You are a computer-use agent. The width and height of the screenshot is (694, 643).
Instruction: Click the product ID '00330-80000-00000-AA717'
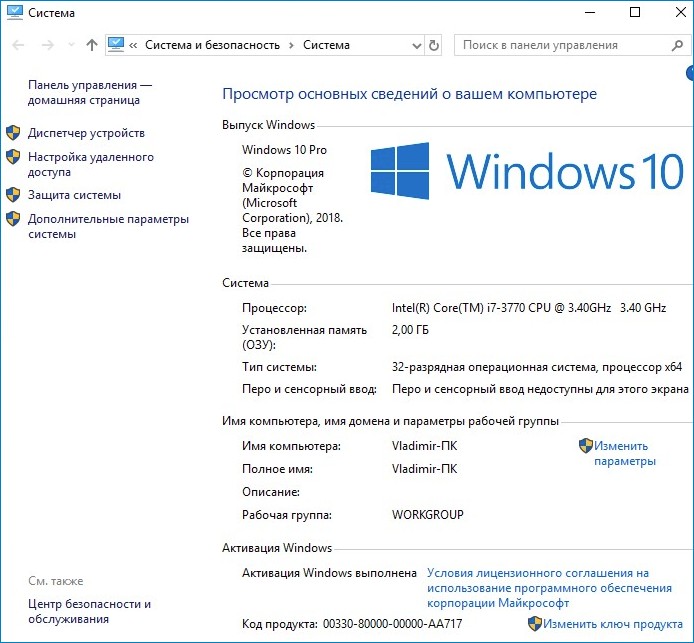pyautogui.click(x=393, y=624)
